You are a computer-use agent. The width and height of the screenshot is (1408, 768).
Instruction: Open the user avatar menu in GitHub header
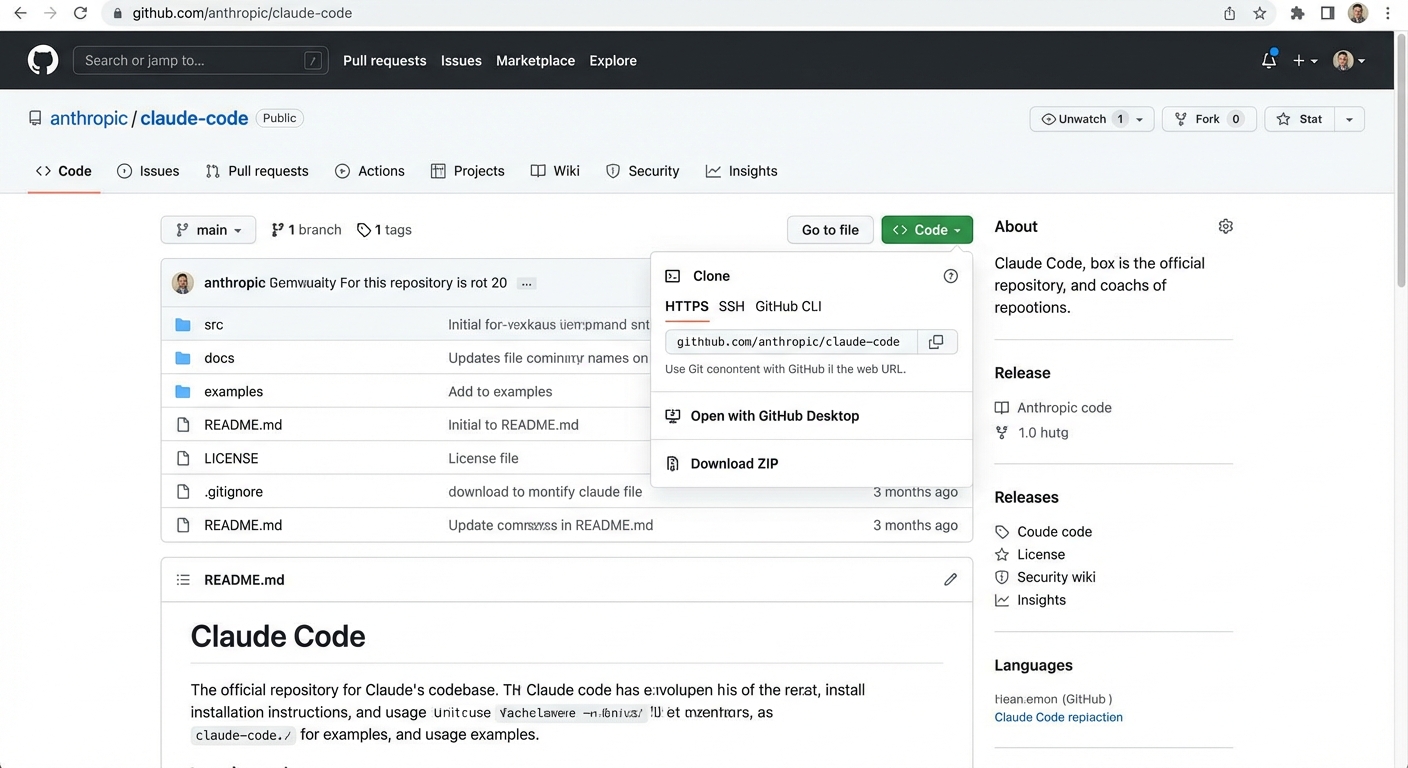(1349, 61)
